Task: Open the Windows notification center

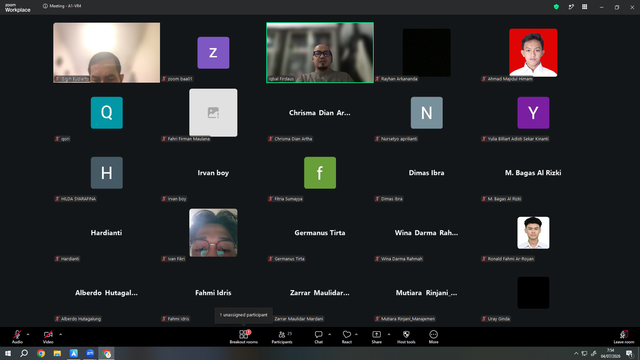Action: click(x=629, y=353)
